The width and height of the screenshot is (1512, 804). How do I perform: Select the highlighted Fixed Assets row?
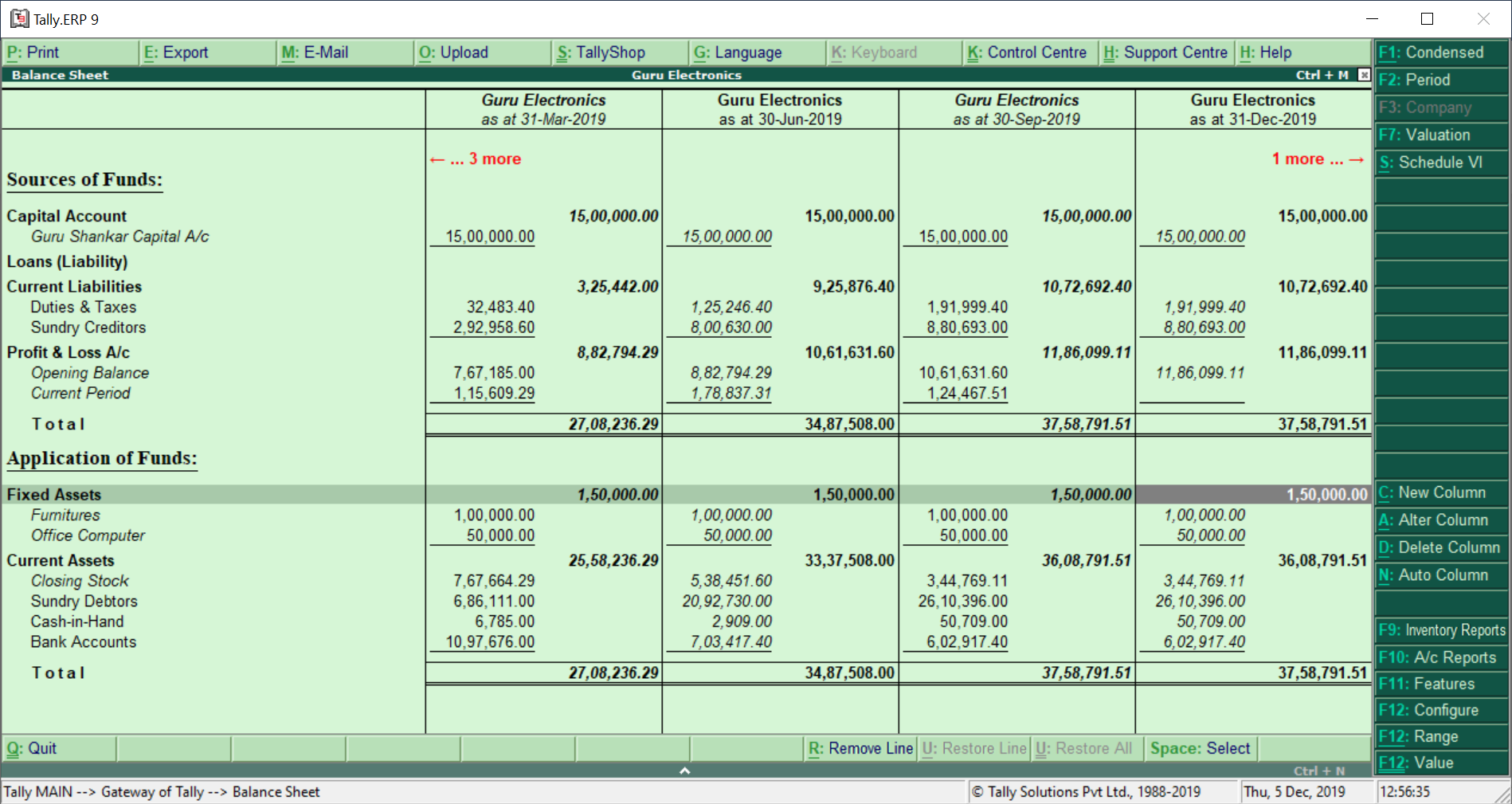(x=54, y=494)
